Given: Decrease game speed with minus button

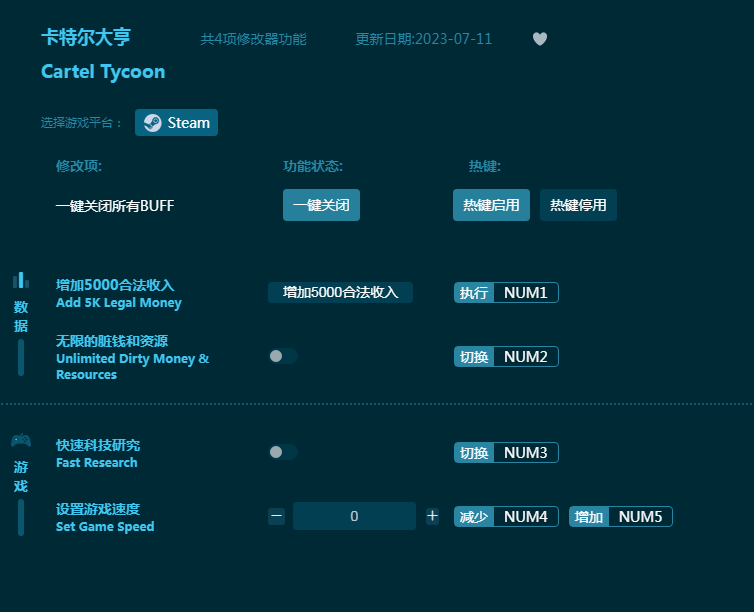Looking at the screenshot, I should pos(276,516).
